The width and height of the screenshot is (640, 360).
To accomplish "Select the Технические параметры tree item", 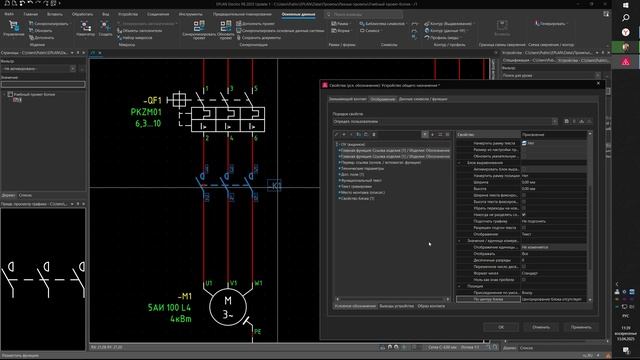I will (x=362, y=168).
